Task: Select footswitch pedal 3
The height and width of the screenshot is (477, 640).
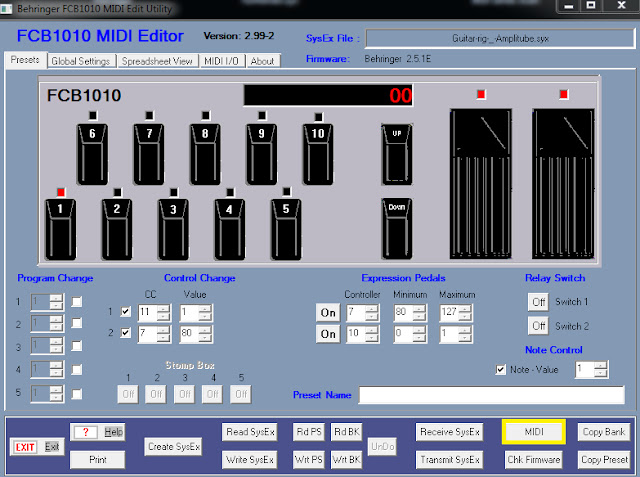Action: [173, 229]
